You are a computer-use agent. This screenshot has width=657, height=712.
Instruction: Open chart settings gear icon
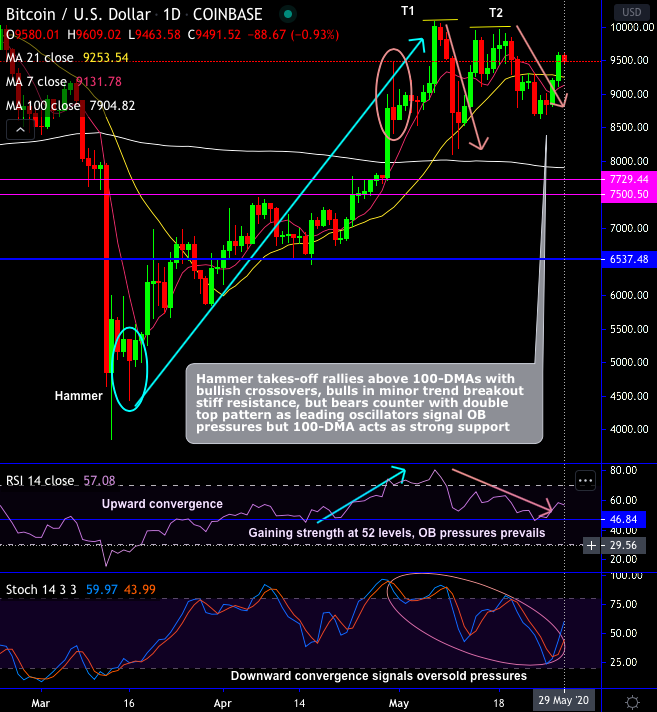pyautogui.click(x=632, y=702)
